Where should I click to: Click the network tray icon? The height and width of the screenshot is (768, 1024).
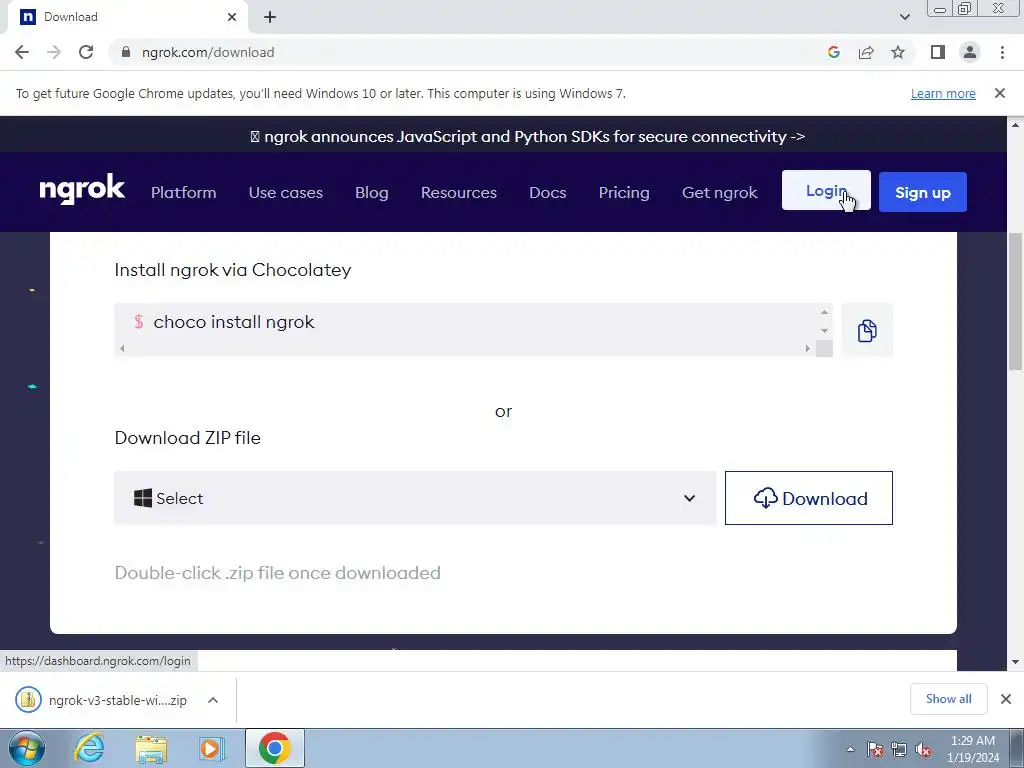pos(899,749)
